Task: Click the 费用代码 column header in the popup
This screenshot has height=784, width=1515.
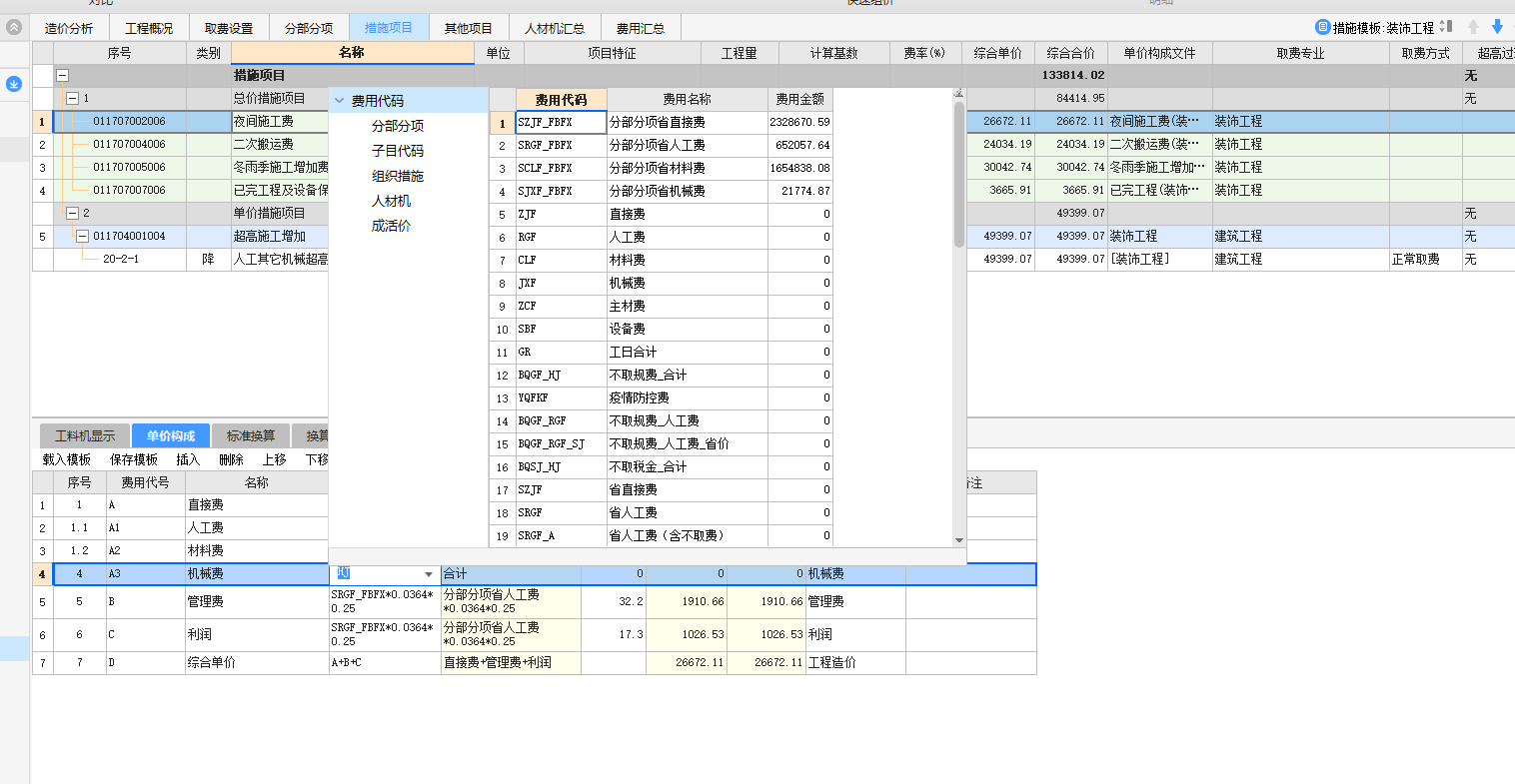Action: tap(562, 99)
